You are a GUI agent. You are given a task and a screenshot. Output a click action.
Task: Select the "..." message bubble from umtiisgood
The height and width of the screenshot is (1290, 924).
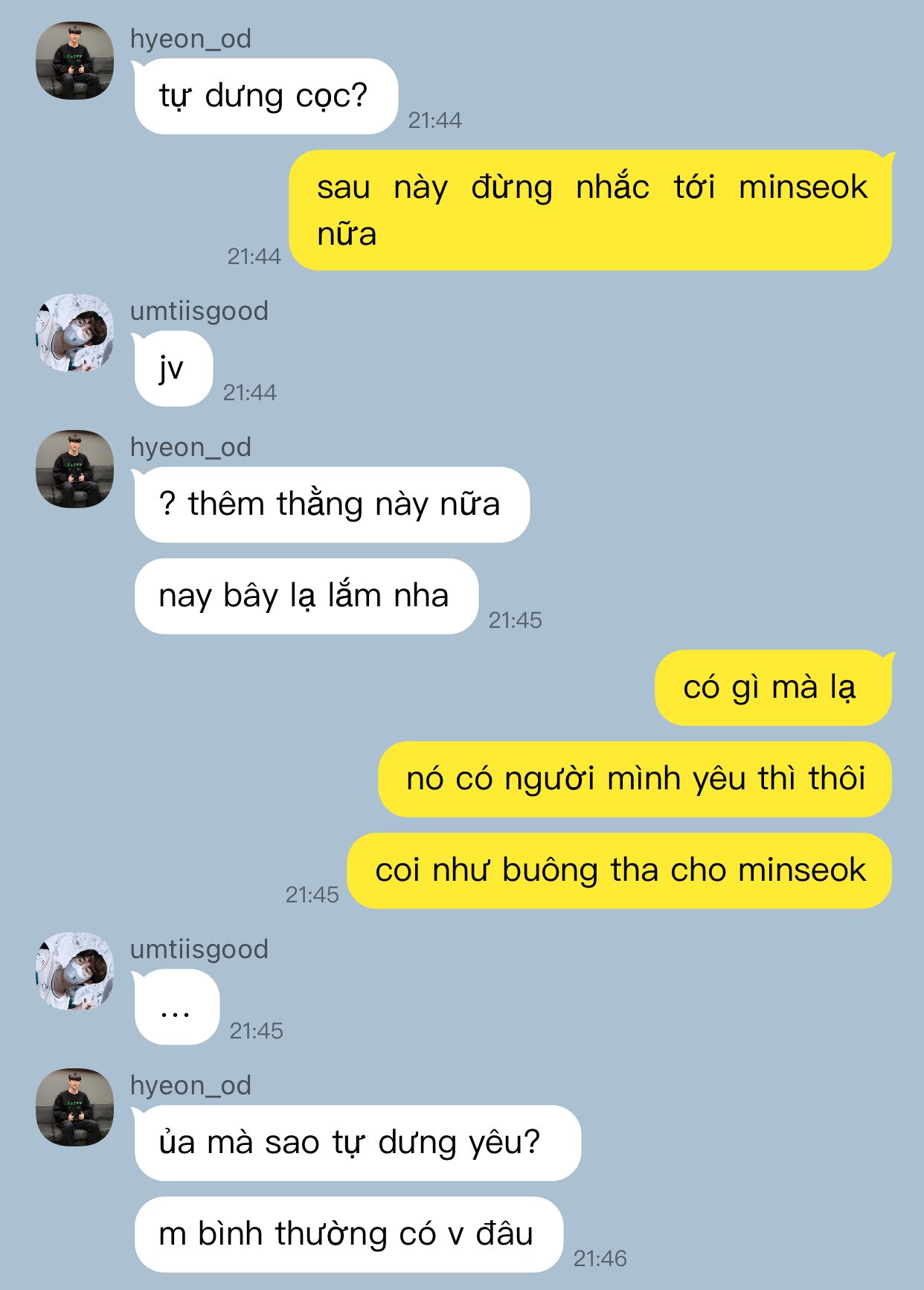point(176,1007)
